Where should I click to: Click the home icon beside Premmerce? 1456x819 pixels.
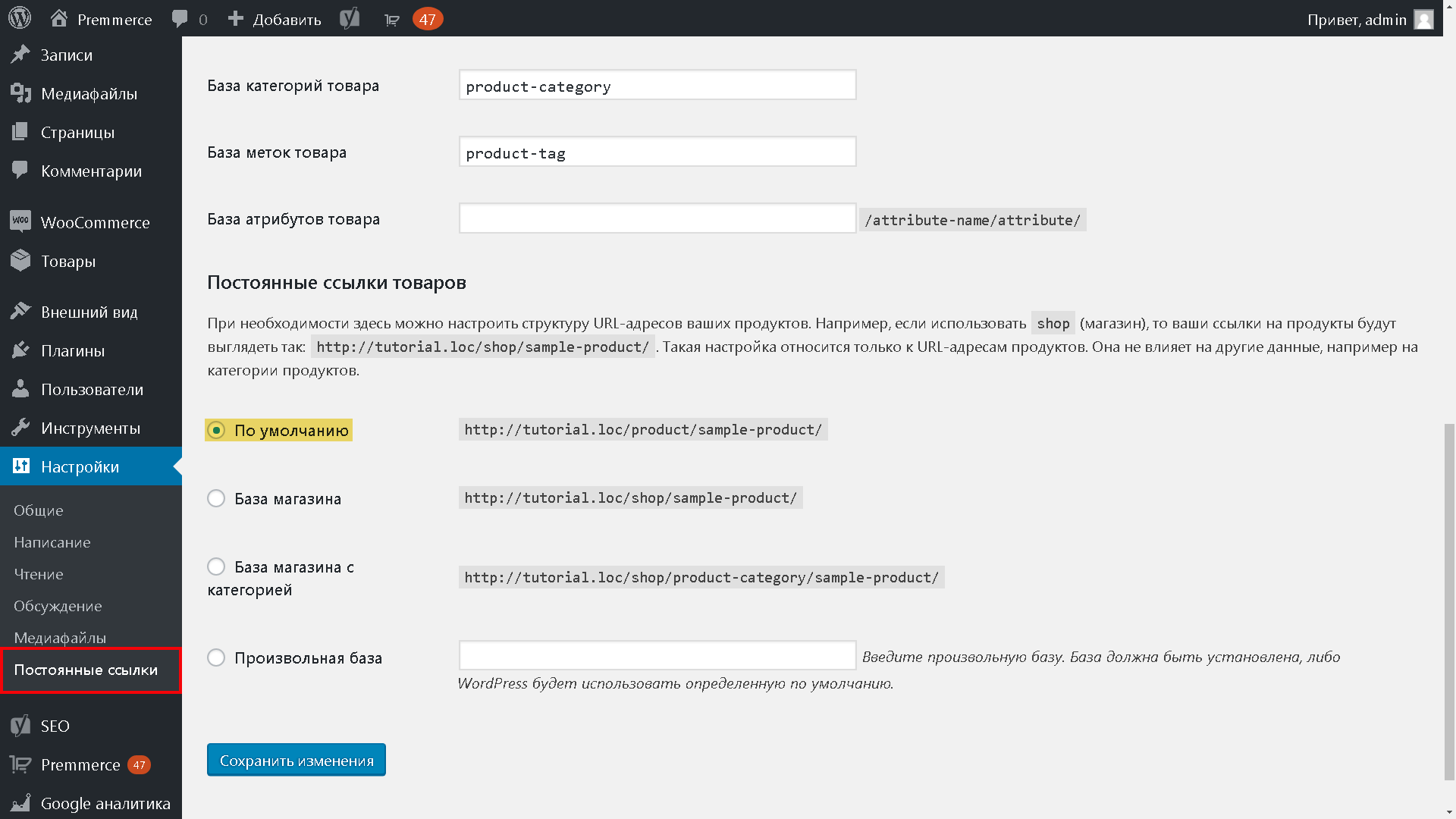pyautogui.click(x=59, y=19)
